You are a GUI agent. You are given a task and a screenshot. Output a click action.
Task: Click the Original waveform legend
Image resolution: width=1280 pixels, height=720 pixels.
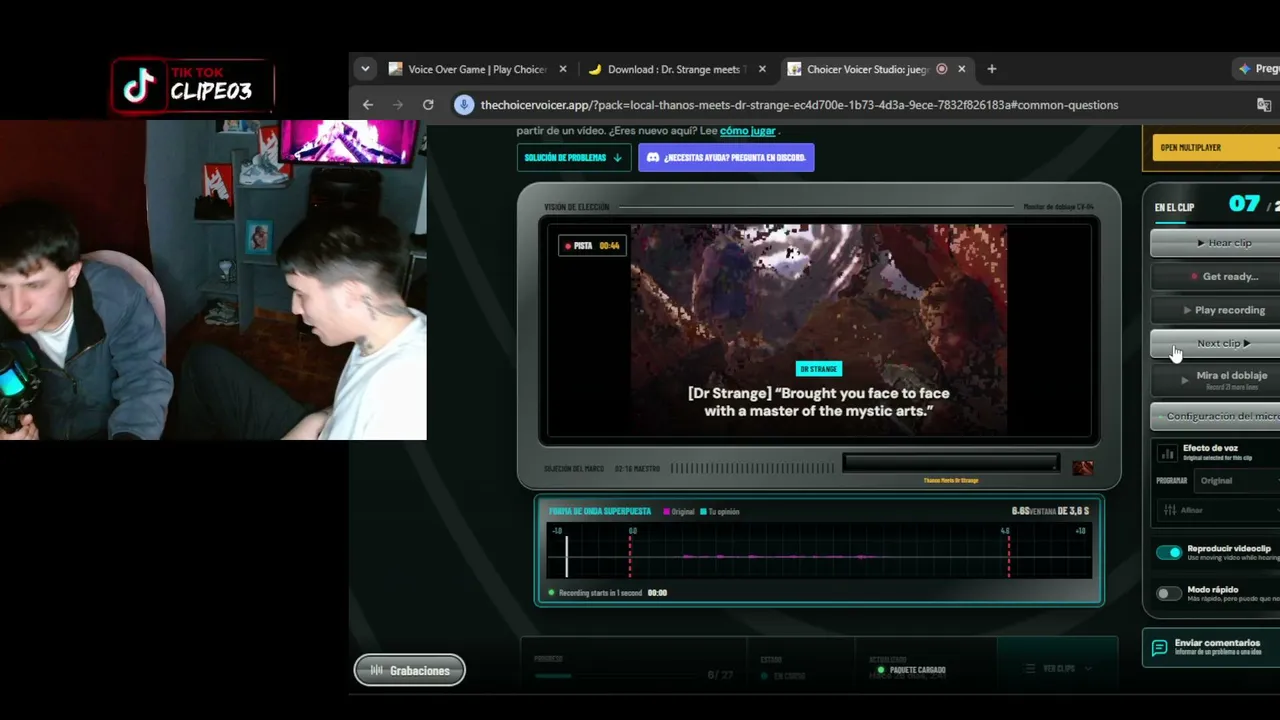(x=679, y=512)
